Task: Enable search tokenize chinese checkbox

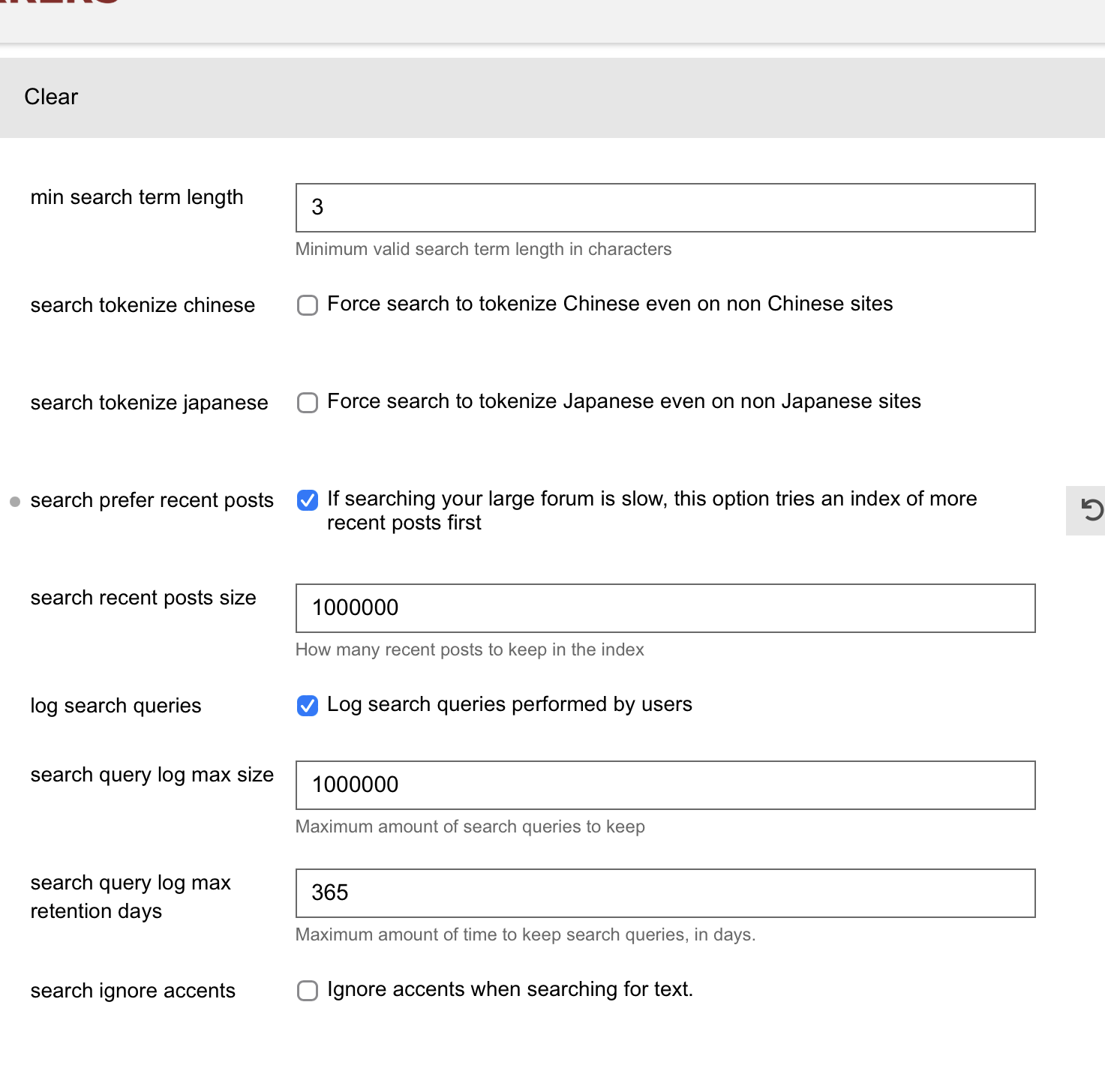Action: (308, 305)
